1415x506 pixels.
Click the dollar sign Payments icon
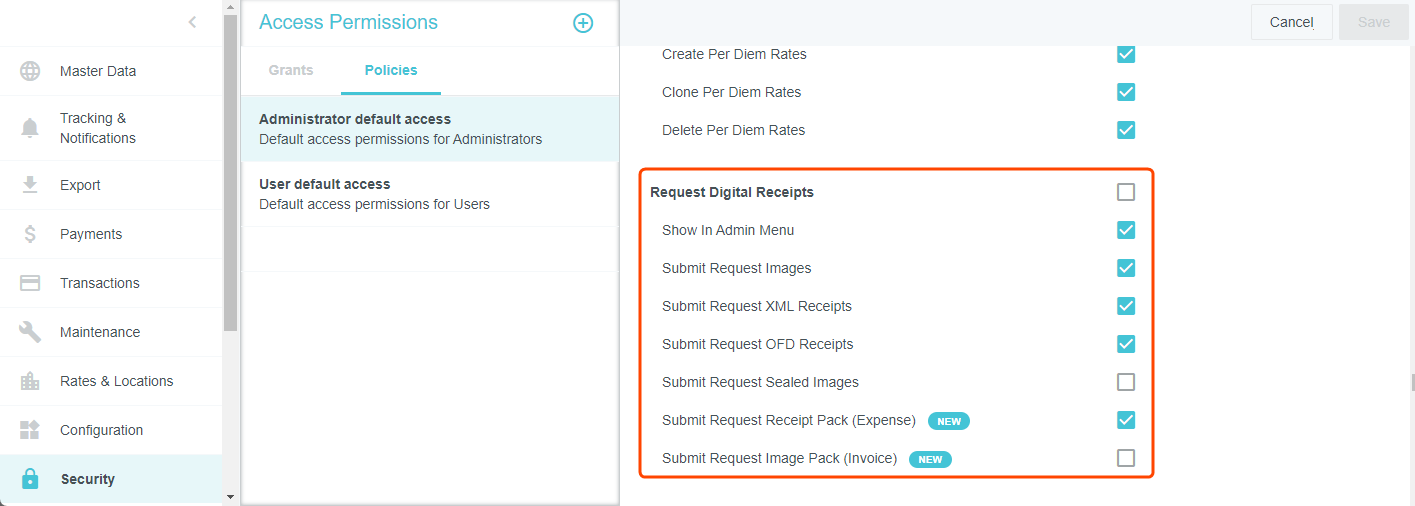pyautogui.click(x=30, y=234)
